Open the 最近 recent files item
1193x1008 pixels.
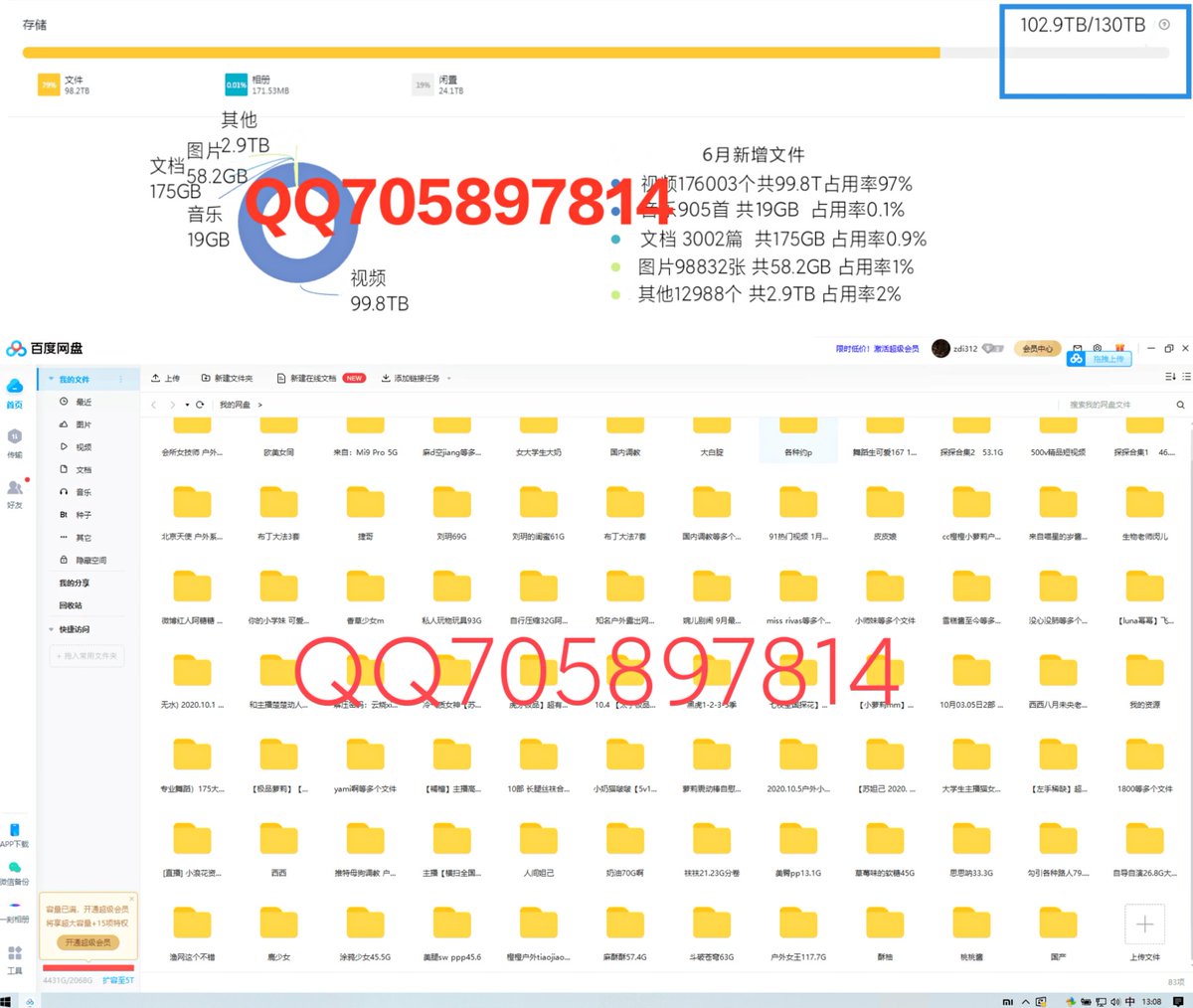[77, 403]
